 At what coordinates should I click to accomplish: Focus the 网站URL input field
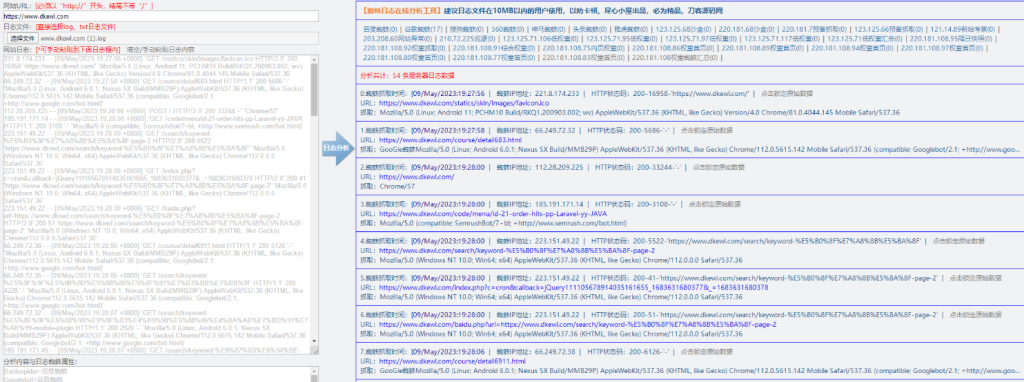[x=161, y=16]
